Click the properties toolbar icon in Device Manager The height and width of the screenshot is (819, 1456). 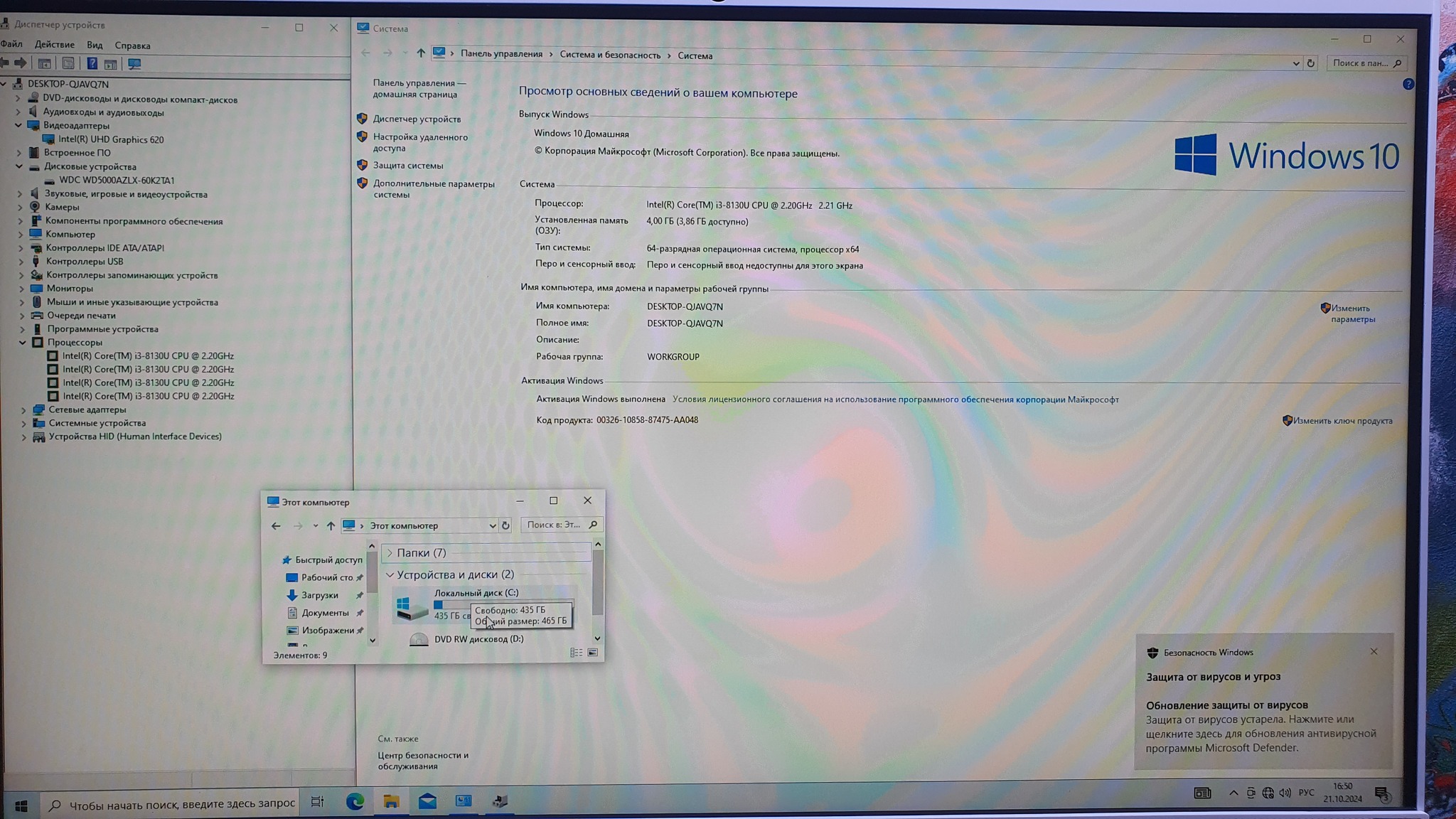click(68, 64)
